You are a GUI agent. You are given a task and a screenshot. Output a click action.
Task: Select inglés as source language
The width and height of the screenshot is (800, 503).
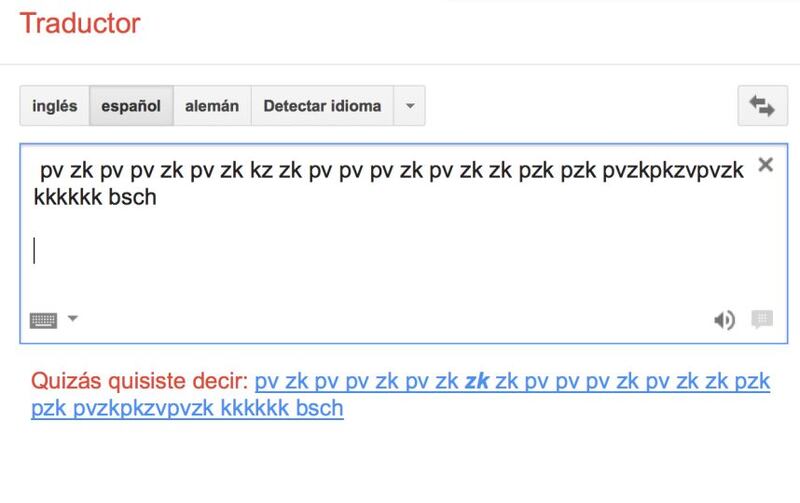point(55,106)
